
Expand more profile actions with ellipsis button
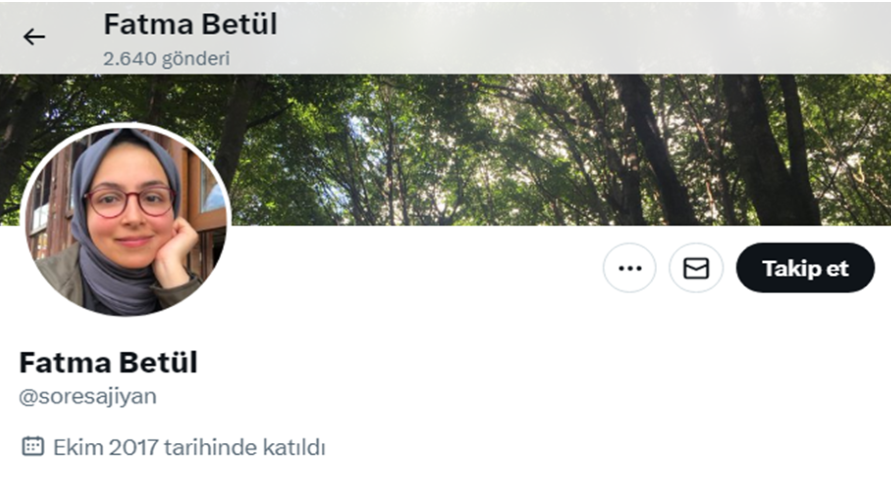(x=630, y=268)
